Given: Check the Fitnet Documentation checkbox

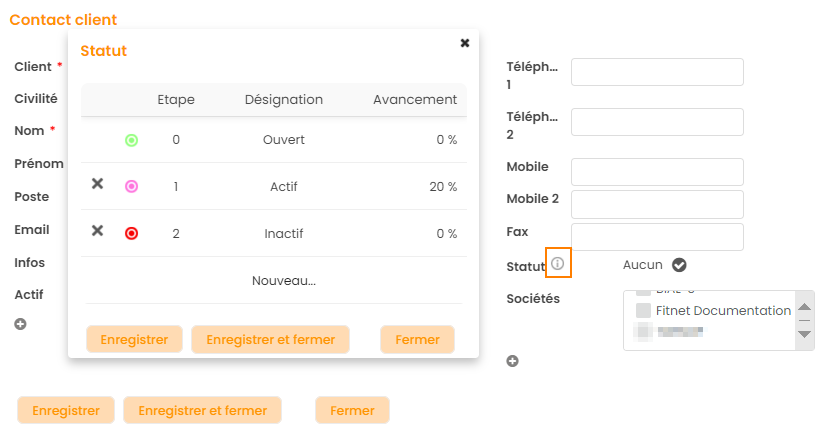Looking at the screenshot, I should pos(644,311).
